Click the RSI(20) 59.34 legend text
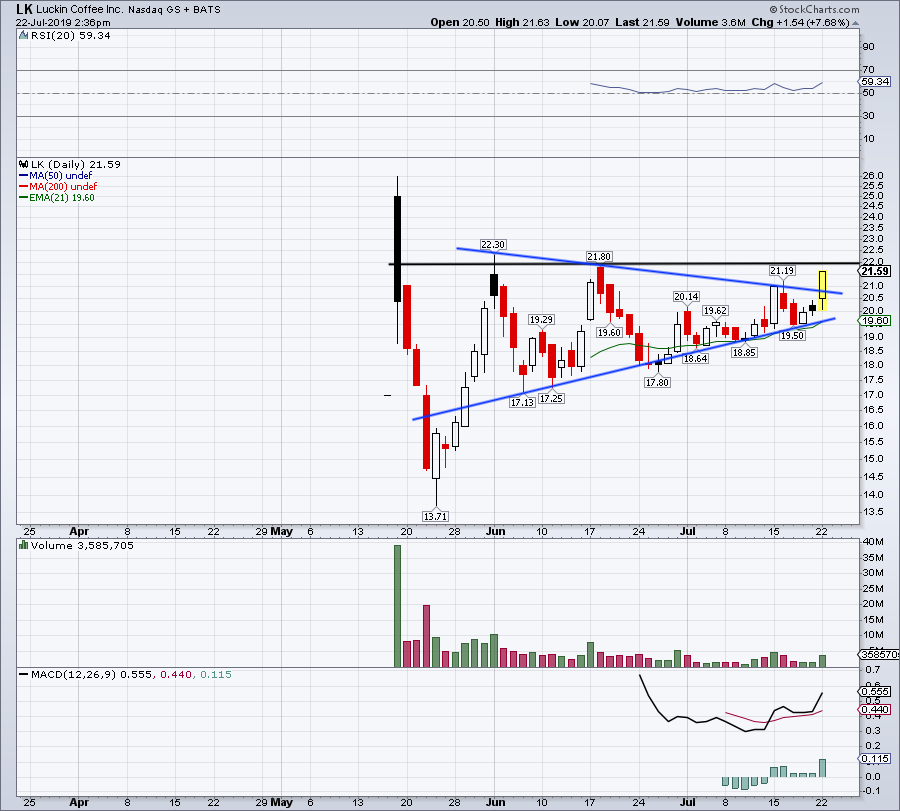Viewport: 900px width, 811px height. click(70, 36)
